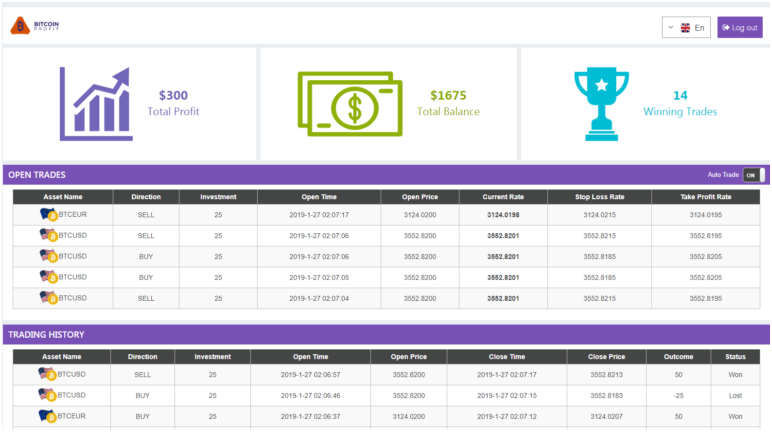Click the first BTCUSD asset icon in Open Trades
The height and width of the screenshot is (432, 772).
49,236
